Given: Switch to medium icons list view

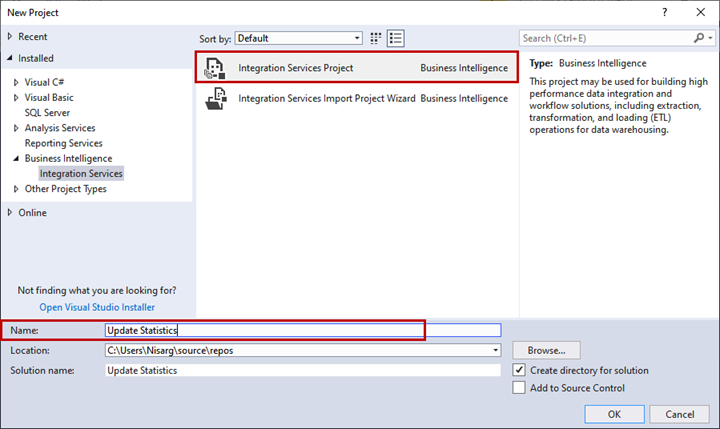Looking at the screenshot, I should [x=395, y=38].
